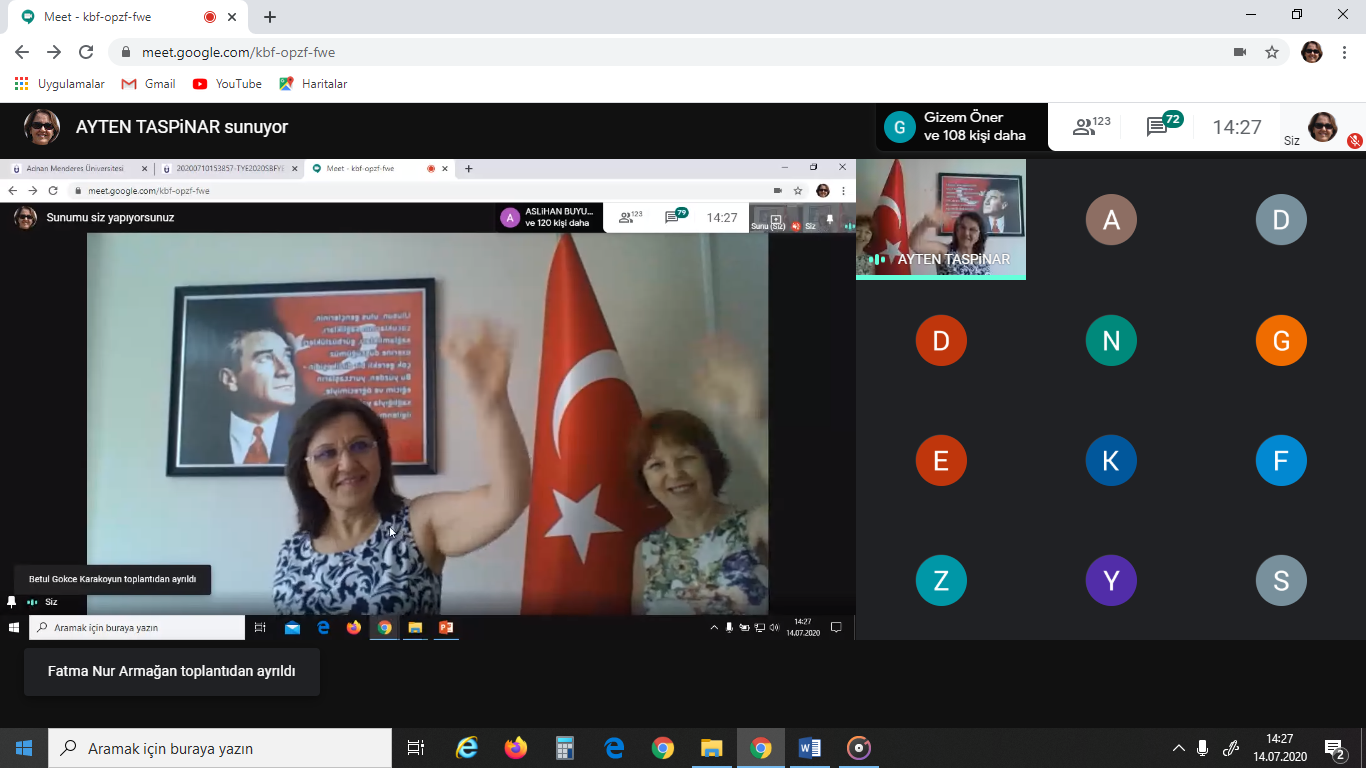Click the camera permission icon in address bar
This screenshot has width=1366, height=768.
point(1240,52)
